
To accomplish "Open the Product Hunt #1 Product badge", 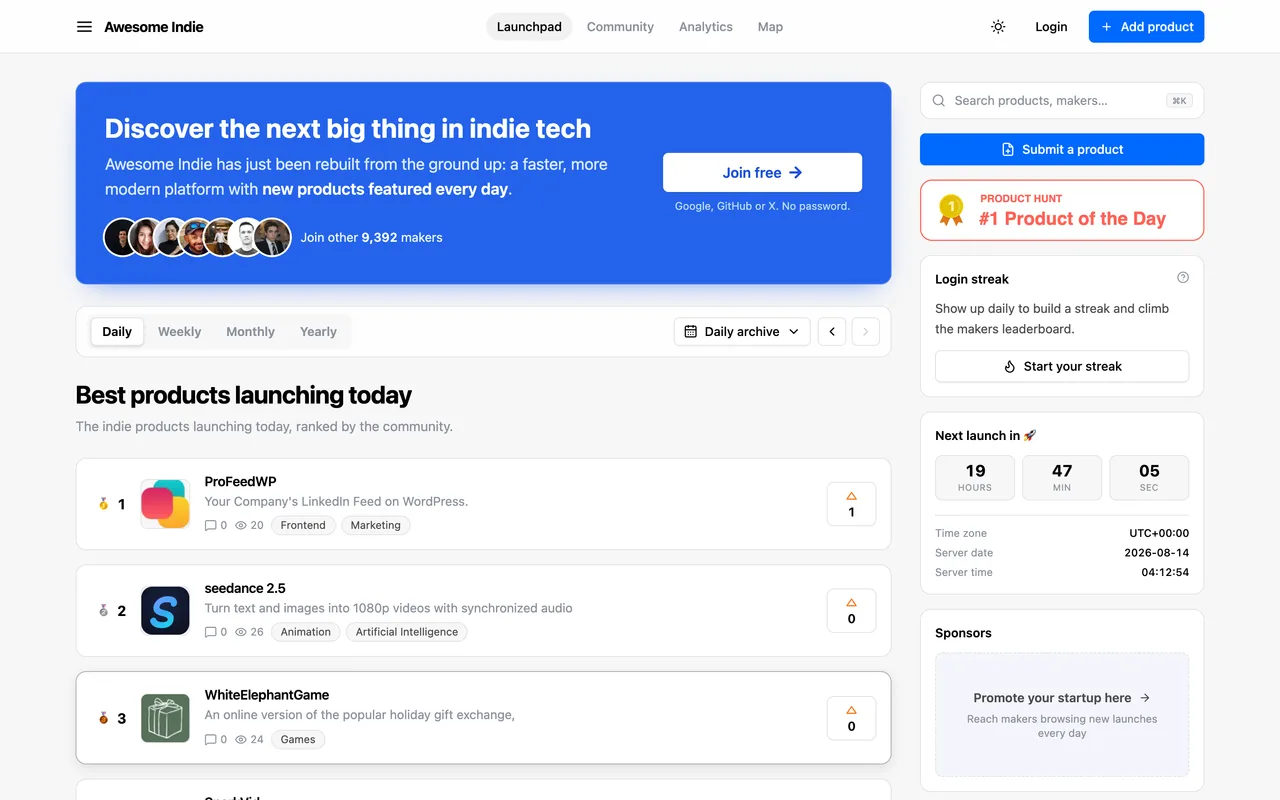I will pos(1062,210).
